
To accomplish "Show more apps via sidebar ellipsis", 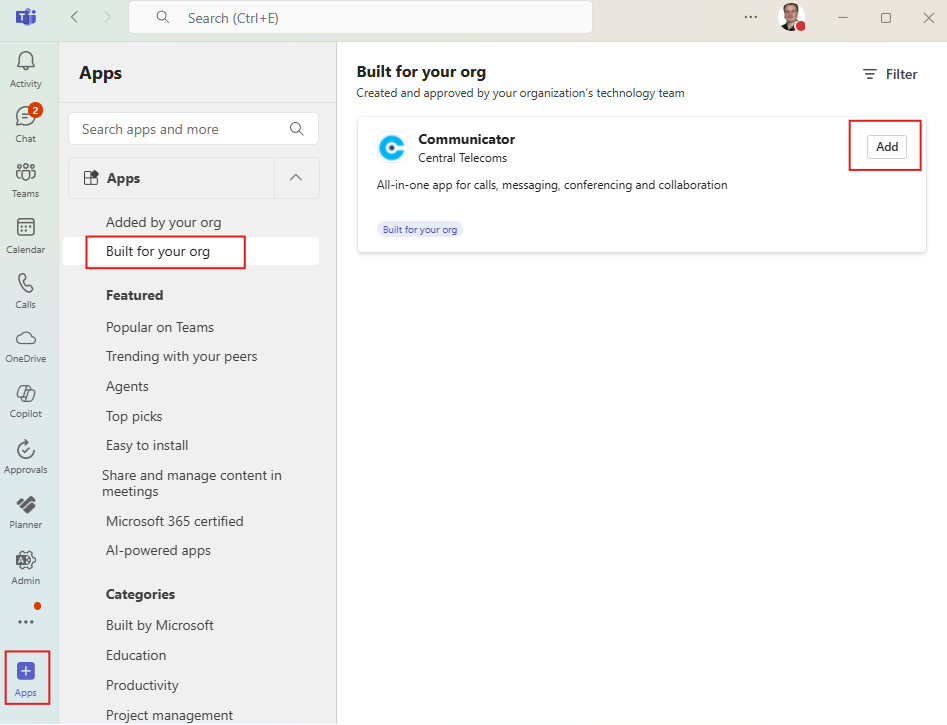I will coord(26,622).
